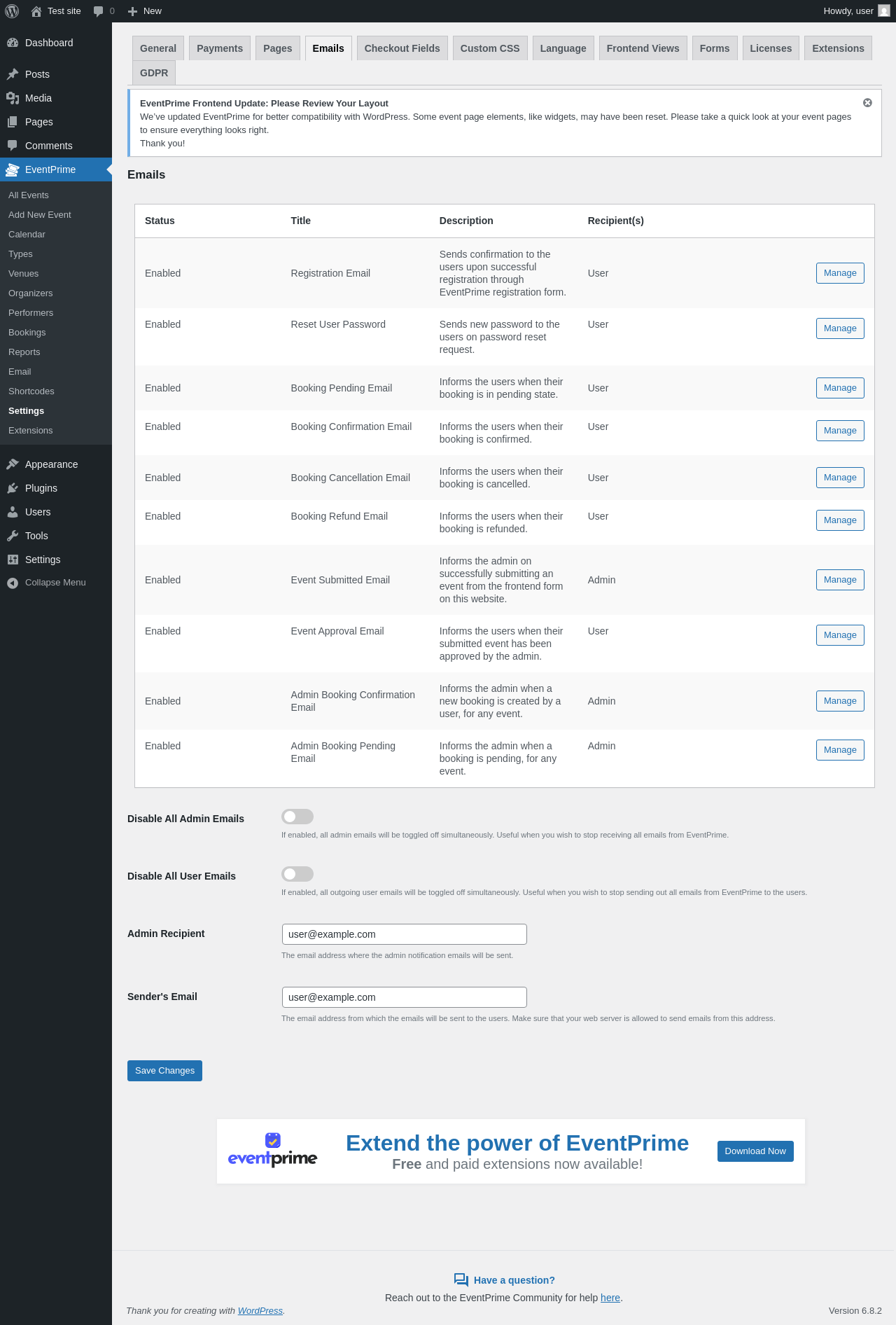Click the Save Changes button
This screenshot has width=896, height=1325.
coord(164,1071)
